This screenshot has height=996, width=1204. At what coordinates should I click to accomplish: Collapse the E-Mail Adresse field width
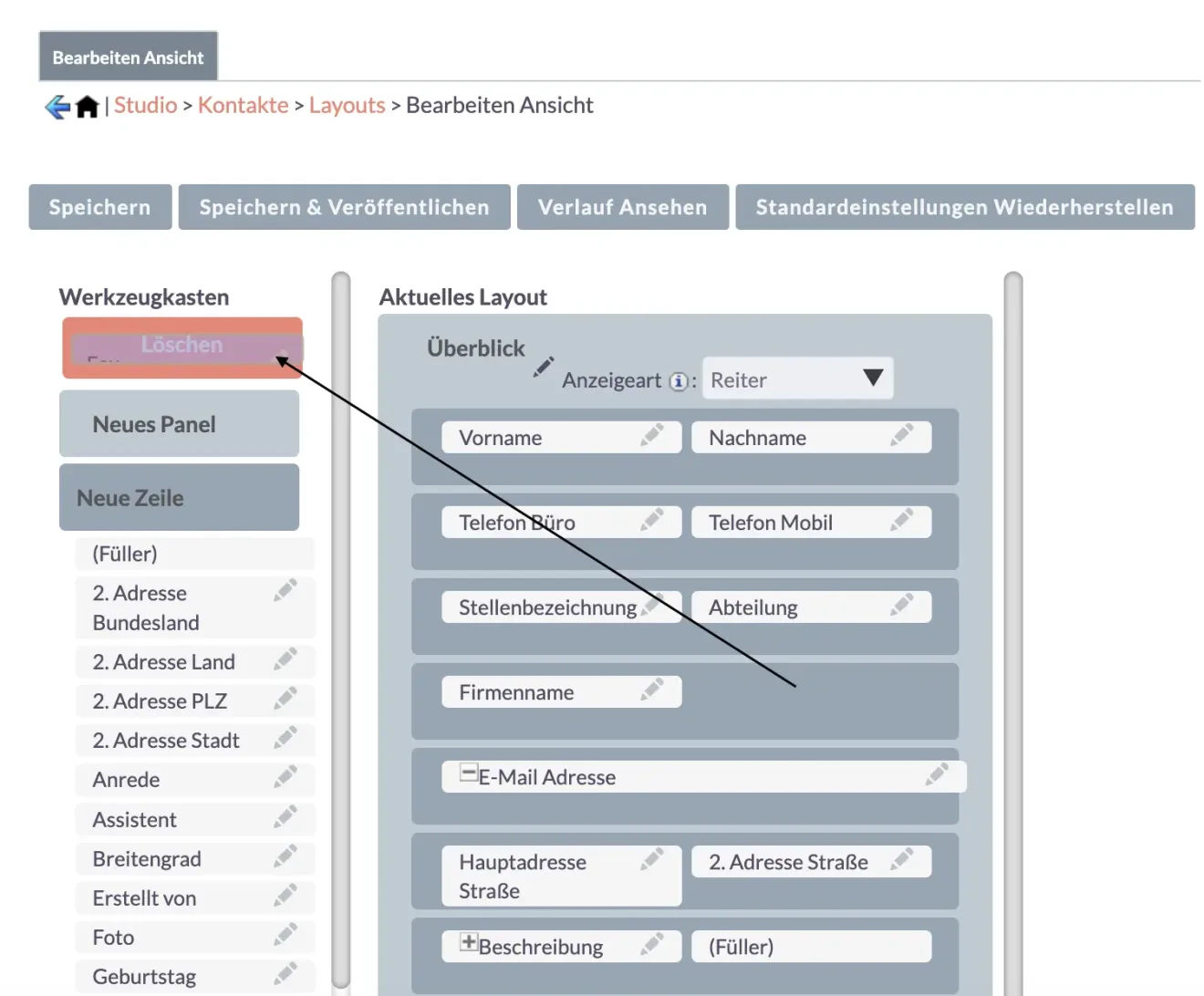468,774
